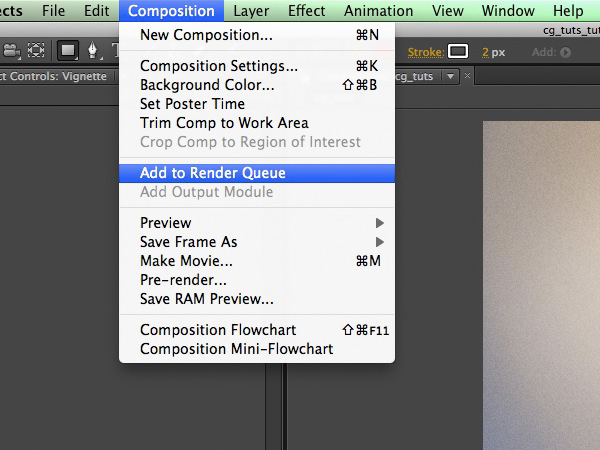Open the Edit menu

[x=96, y=11]
